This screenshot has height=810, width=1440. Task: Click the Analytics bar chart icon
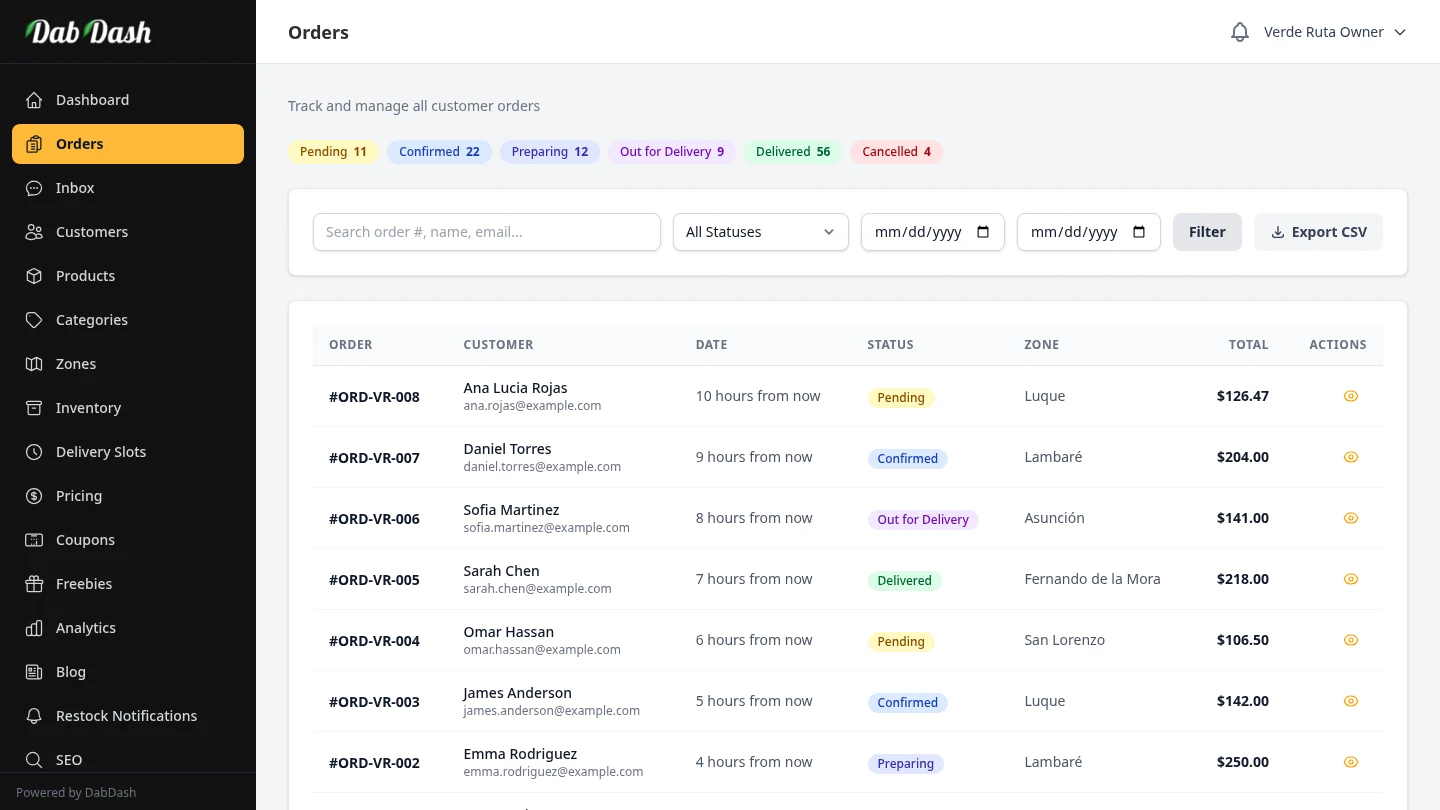34,628
